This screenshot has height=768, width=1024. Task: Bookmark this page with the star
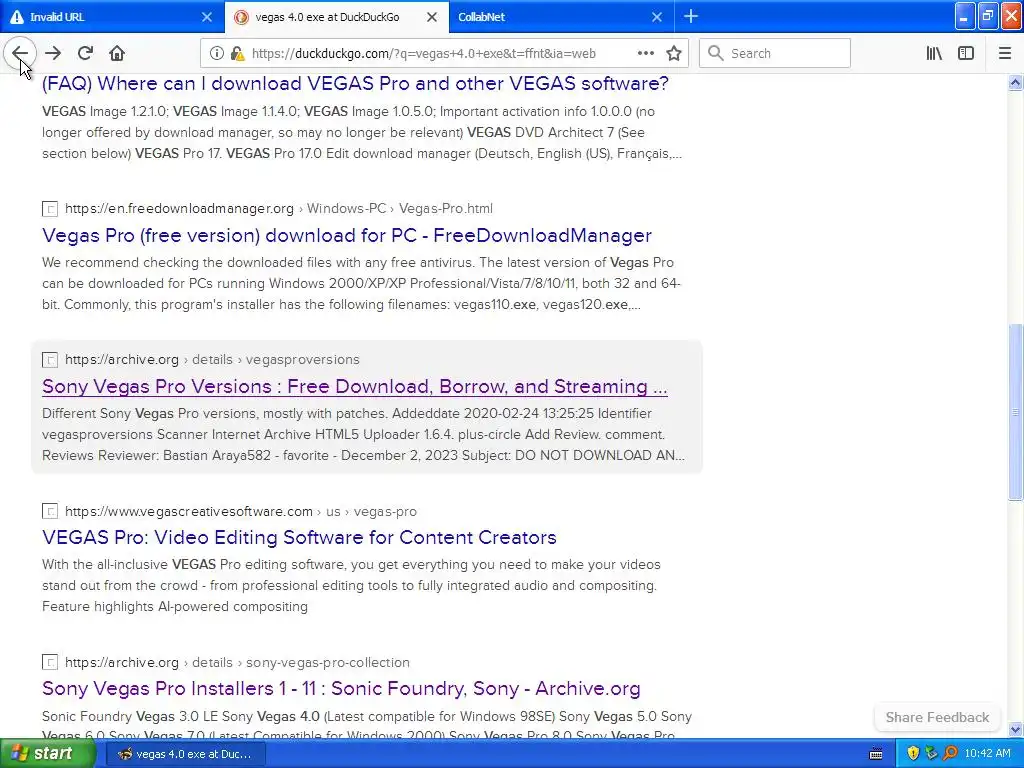pyautogui.click(x=674, y=53)
